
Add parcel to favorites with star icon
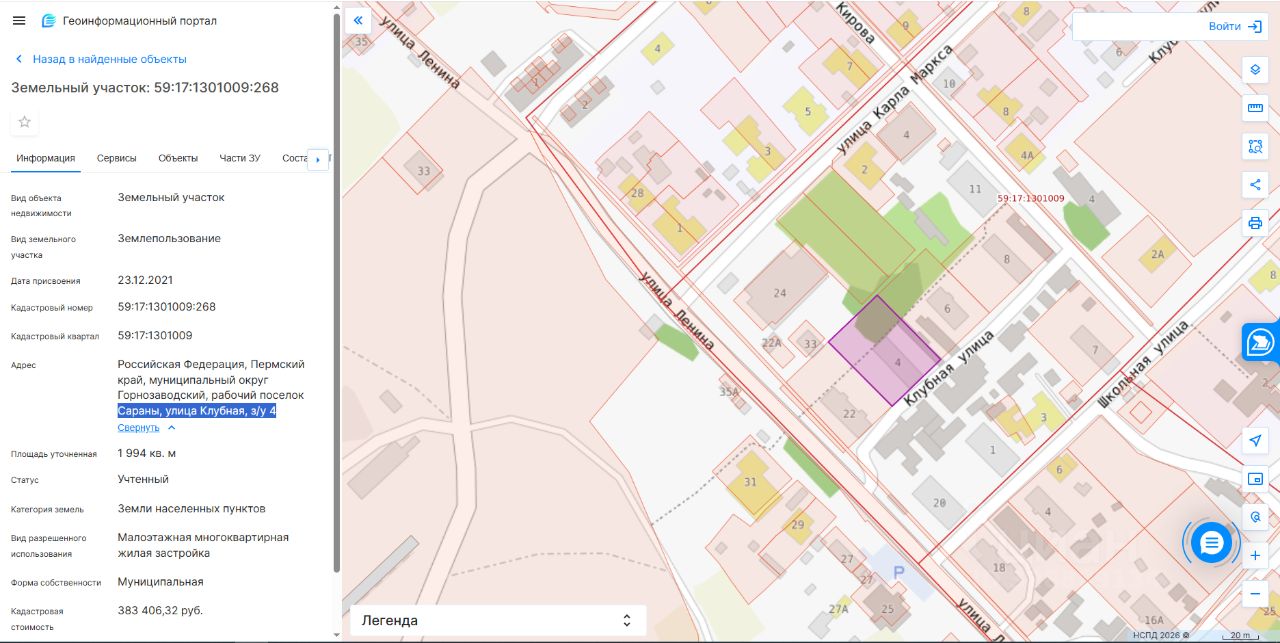click(25, 122)
